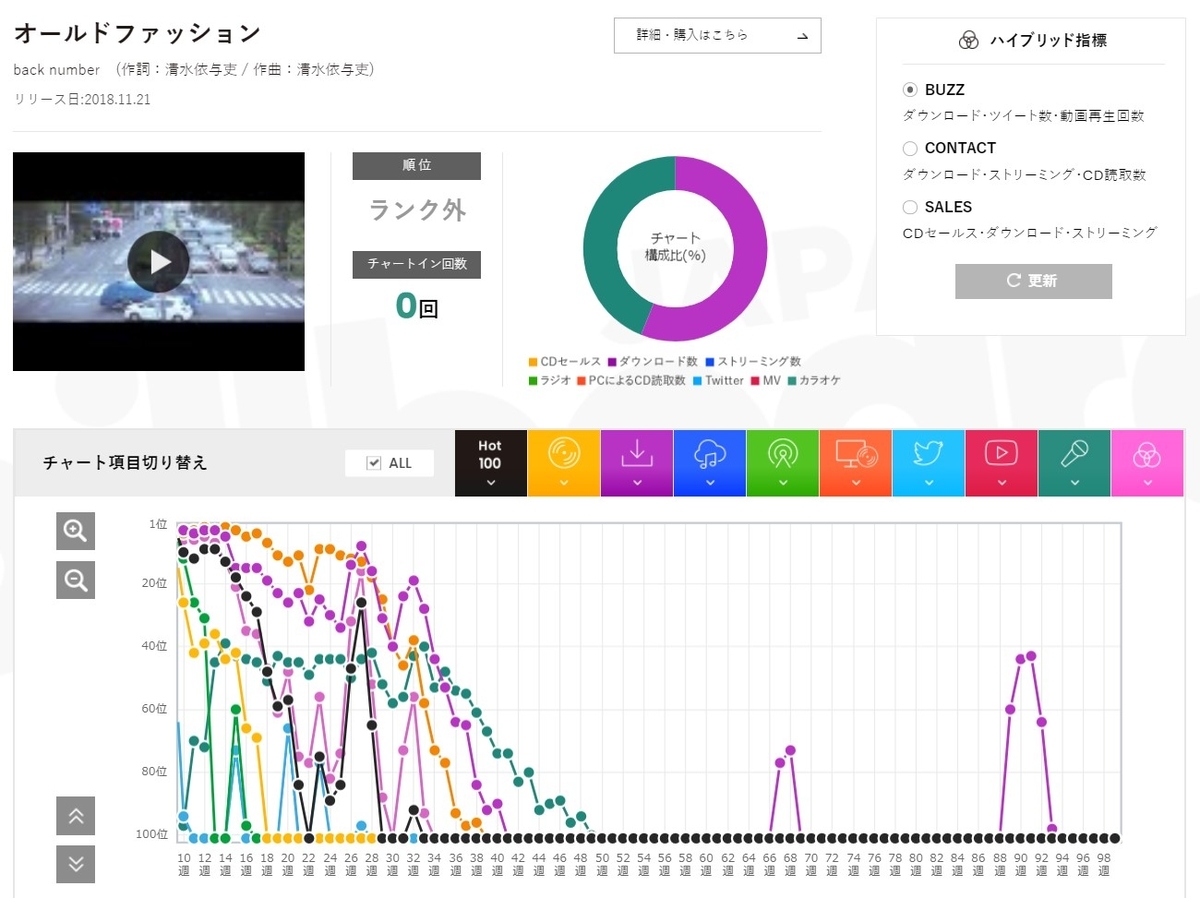Select the blue streaming cloud tab

[x=710, y=463]
